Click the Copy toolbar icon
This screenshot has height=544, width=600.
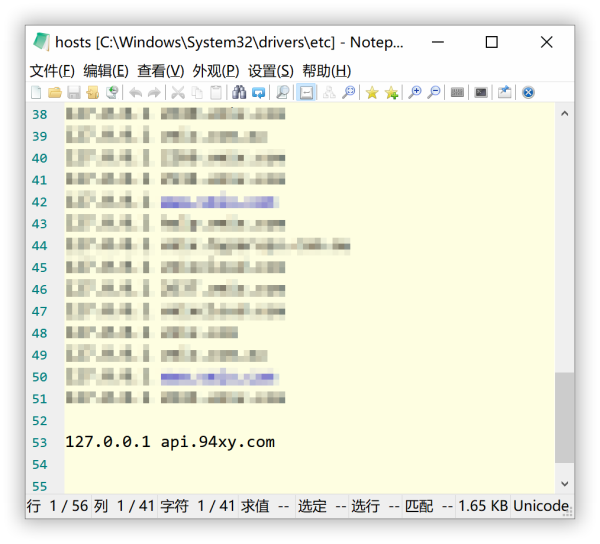[197, 92]
